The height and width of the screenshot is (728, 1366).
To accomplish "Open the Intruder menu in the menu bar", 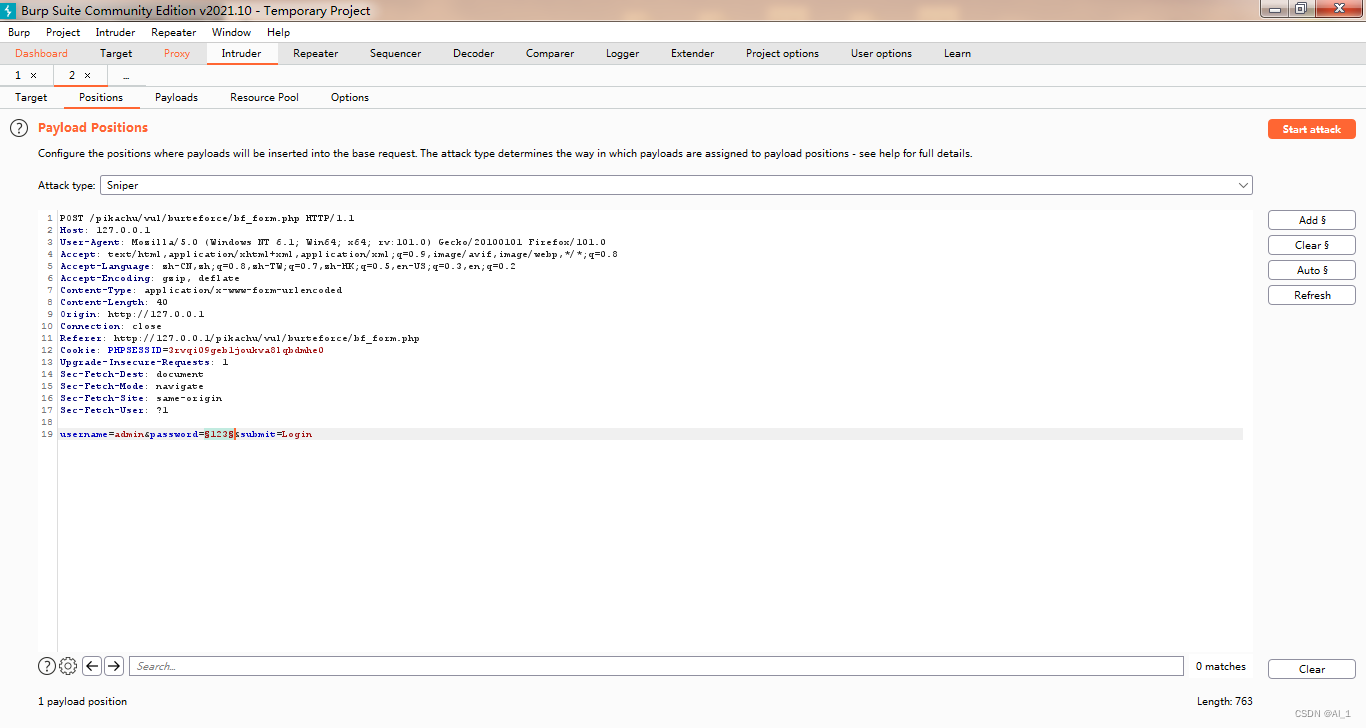I will (115, 32).
